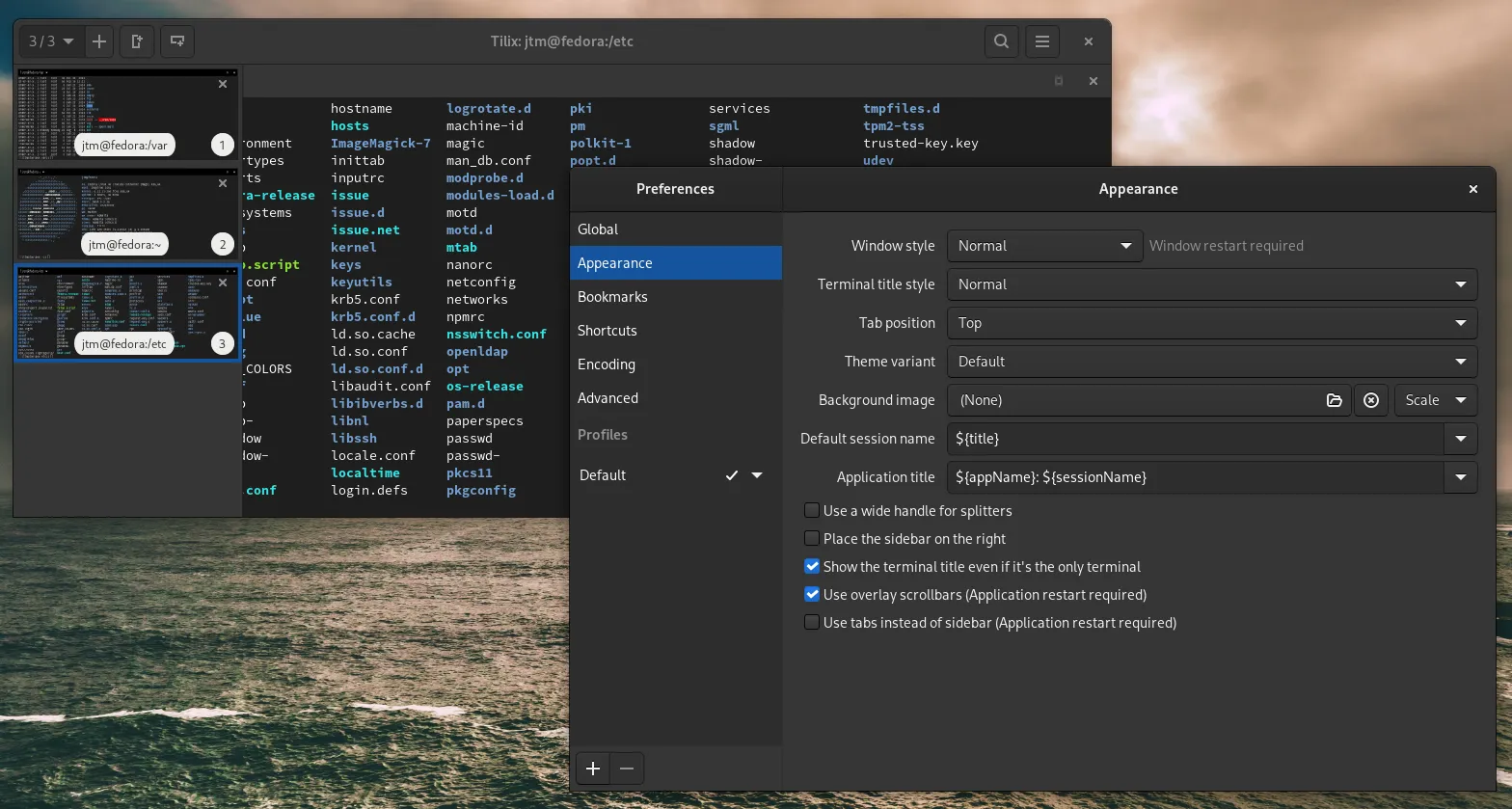Image resolution: width=1512 pixels, height=809 pixels.
Task: Check Place the sidebar on the right
Action: 812,539
